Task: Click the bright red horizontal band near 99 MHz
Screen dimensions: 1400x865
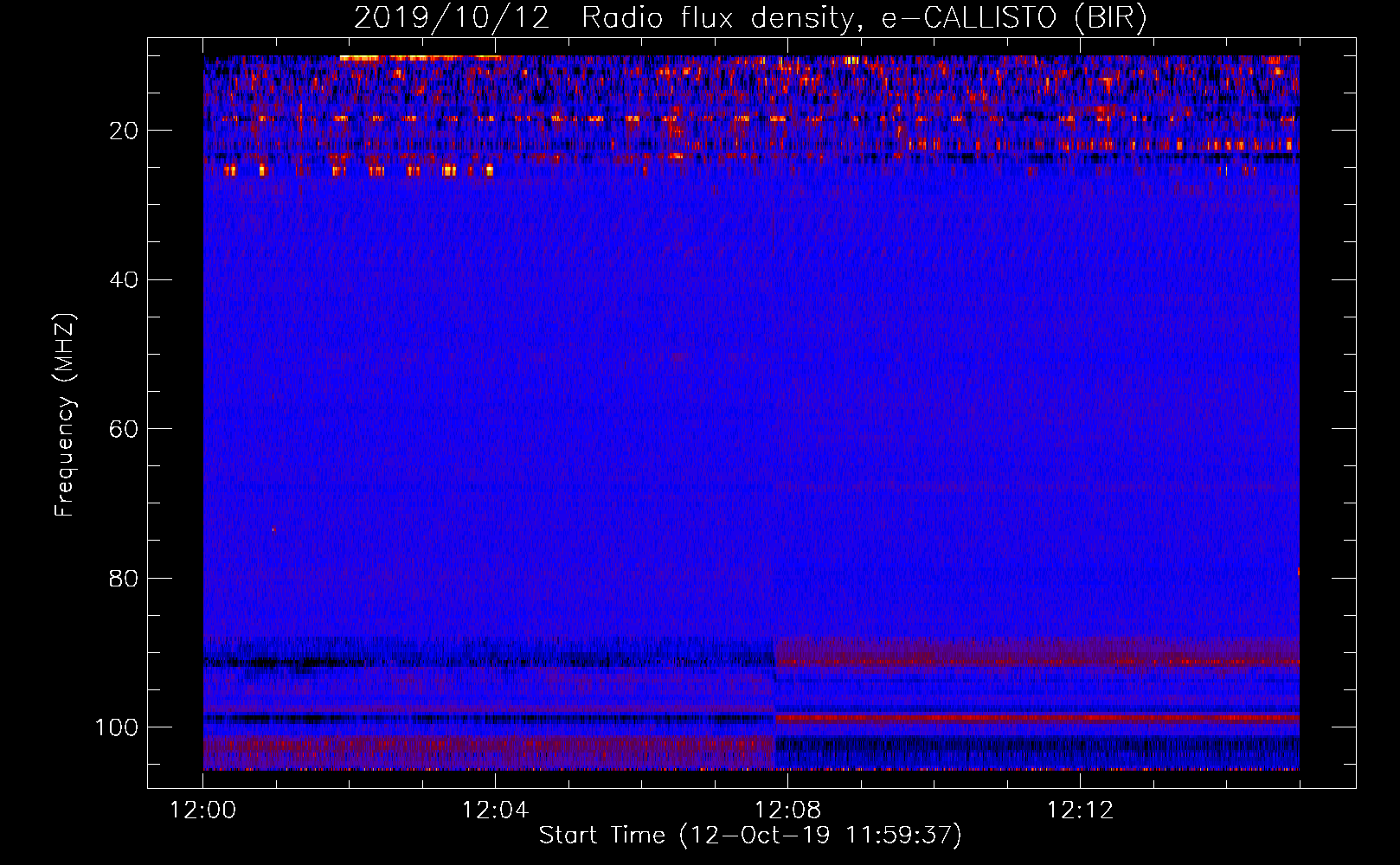Action: click(1037, 718)
